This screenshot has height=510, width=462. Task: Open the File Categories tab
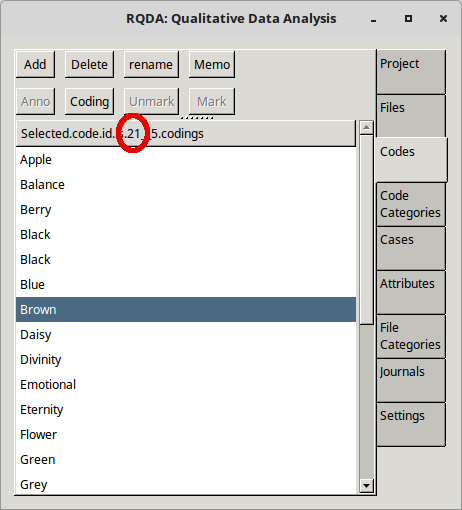pos(411,336)
